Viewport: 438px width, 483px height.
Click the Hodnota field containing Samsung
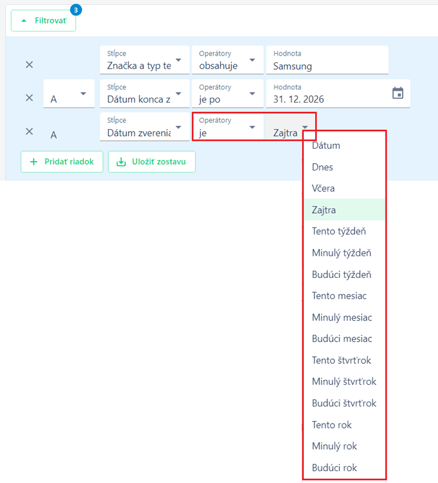327,60
